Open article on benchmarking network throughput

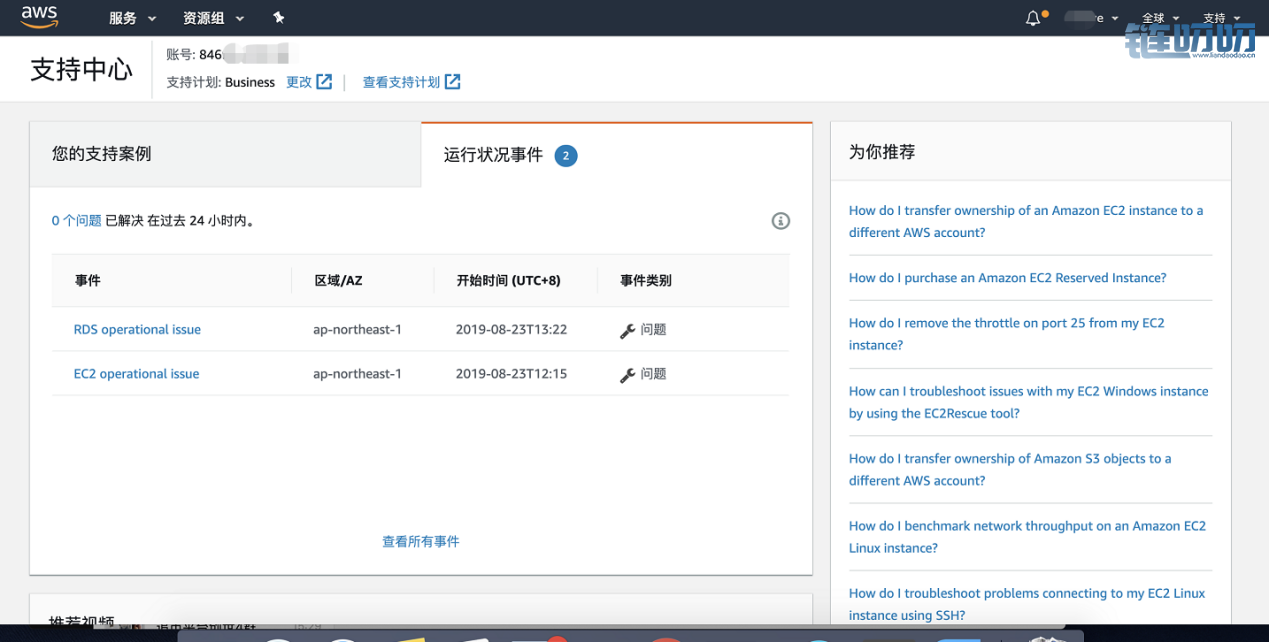(1027, 536)
